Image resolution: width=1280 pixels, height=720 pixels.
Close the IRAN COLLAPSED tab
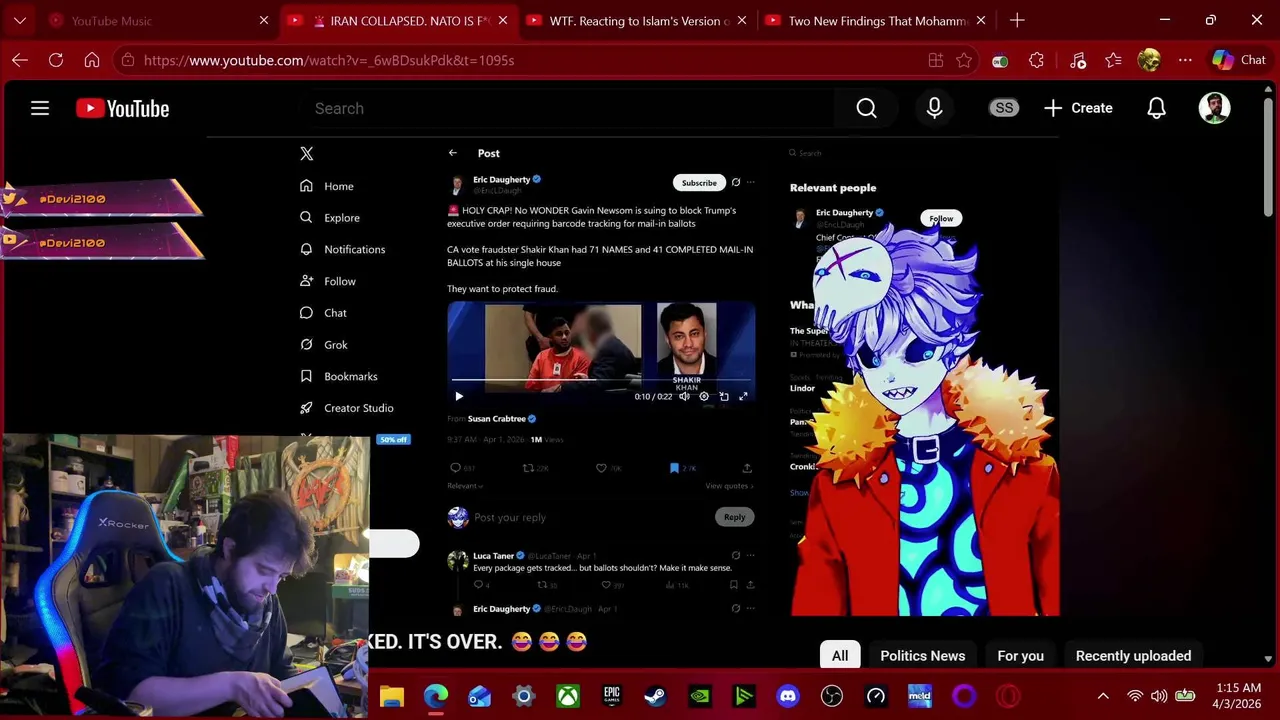502,20
